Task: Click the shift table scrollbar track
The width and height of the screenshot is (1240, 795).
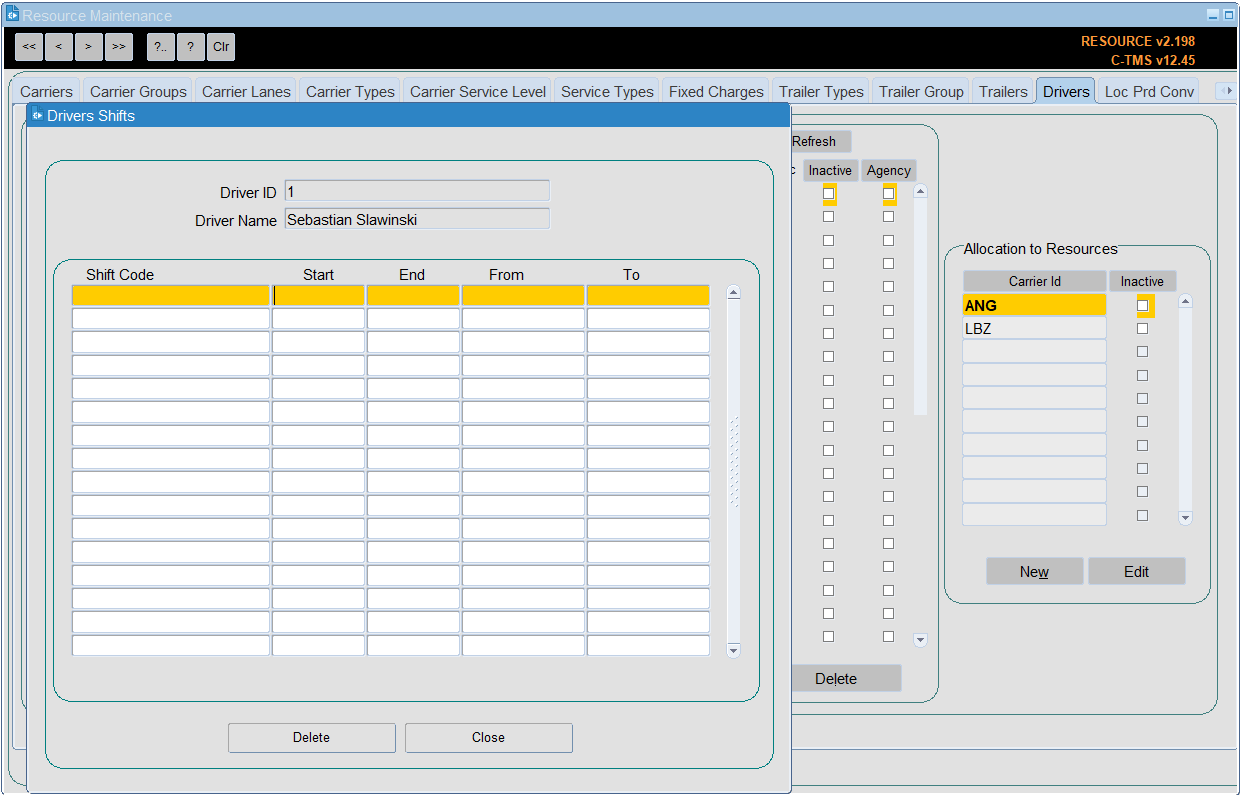Action: pyautogui.click(x=733, y=470)
